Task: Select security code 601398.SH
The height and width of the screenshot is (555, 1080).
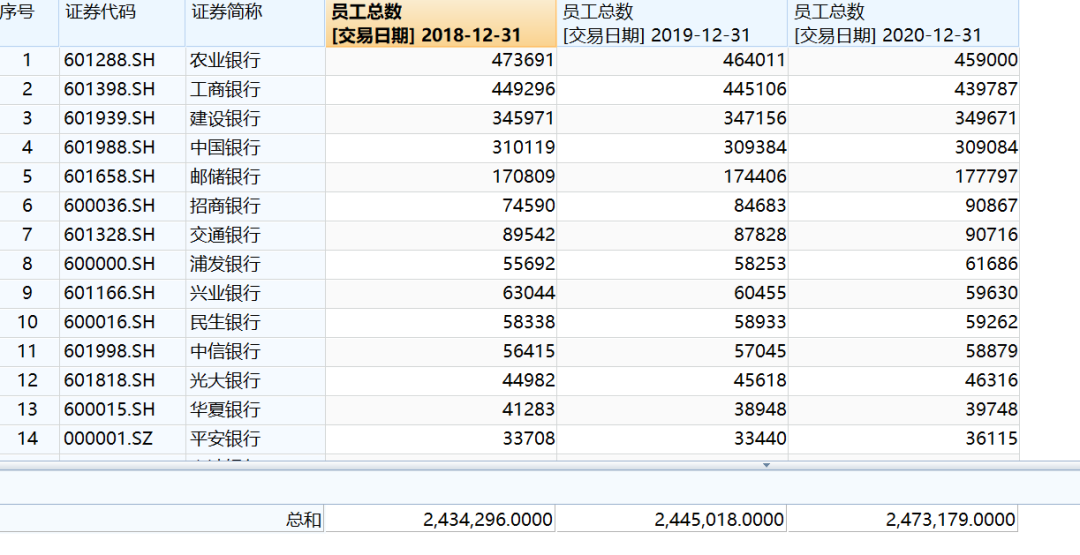Action: (110, 89)
